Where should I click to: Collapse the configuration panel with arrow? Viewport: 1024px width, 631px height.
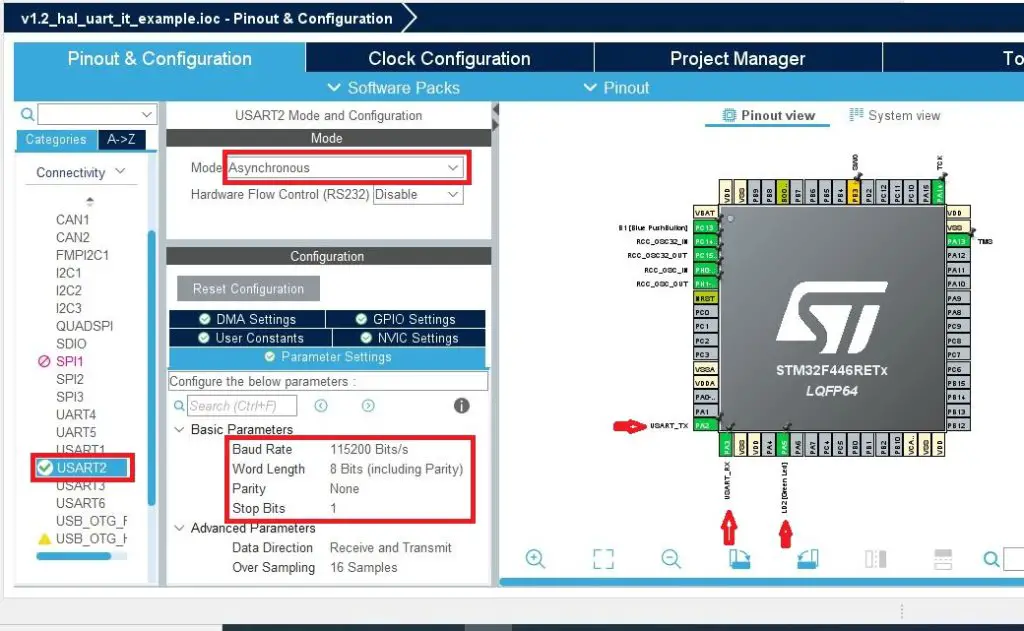tap(496, 109)
